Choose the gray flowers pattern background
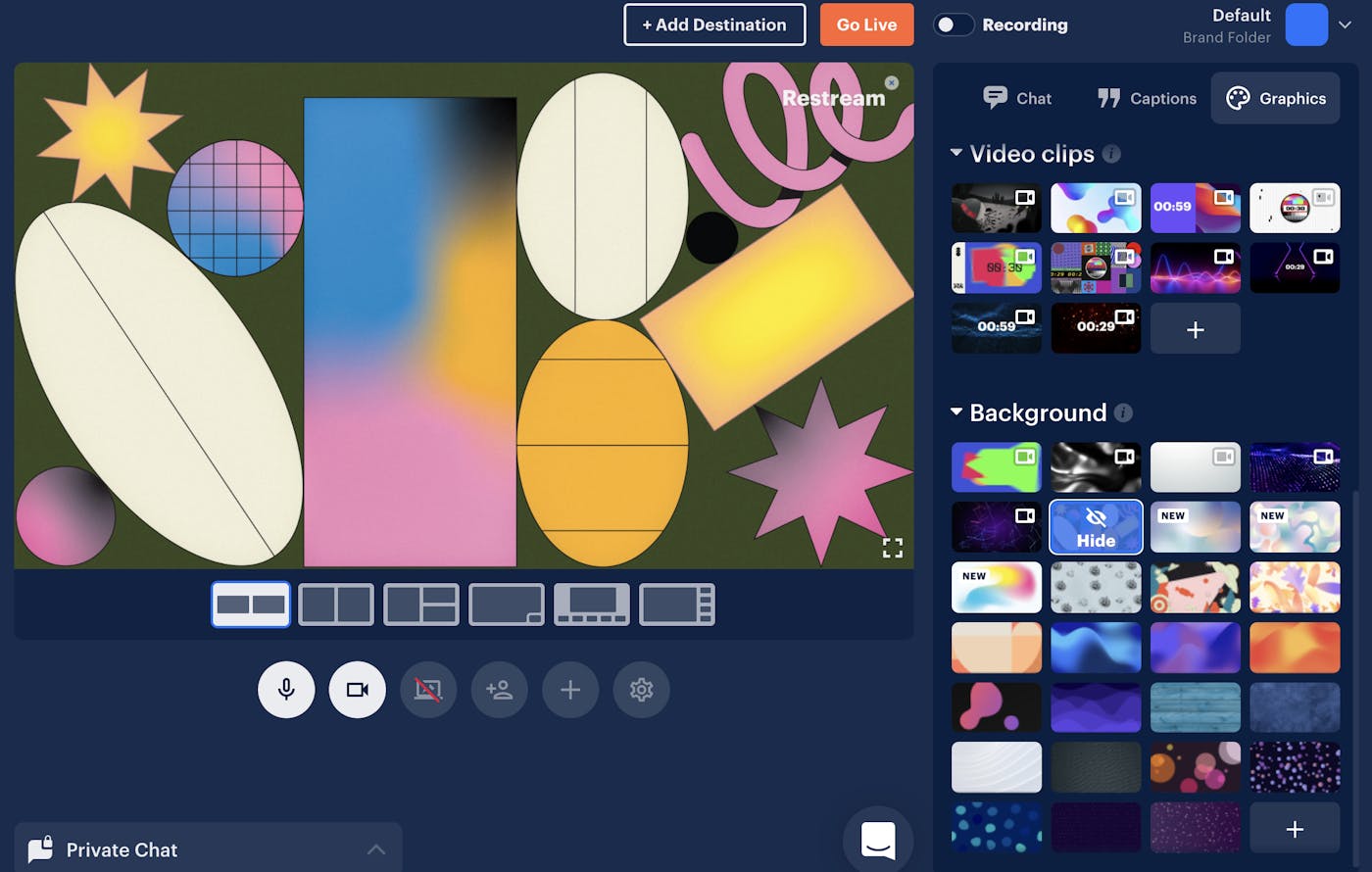The height and width of the screenshot is (872, 1372). click(1096, 587)
